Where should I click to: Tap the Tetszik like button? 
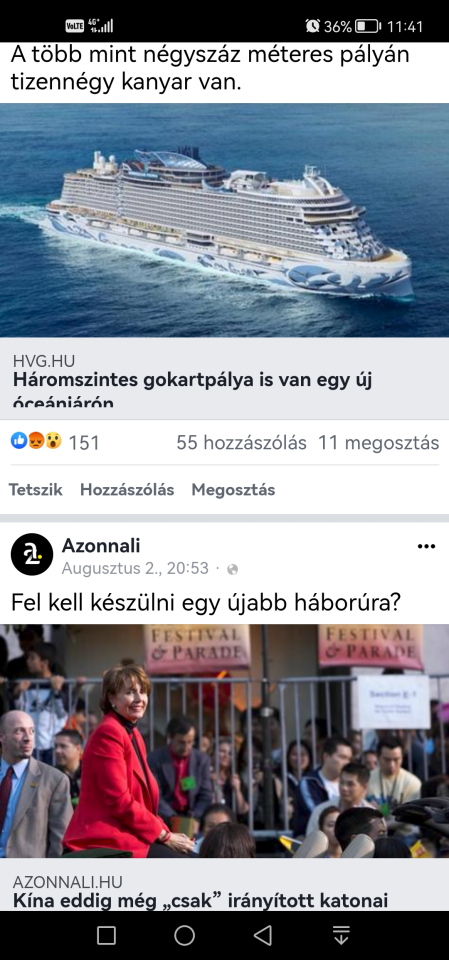(36, 490)
